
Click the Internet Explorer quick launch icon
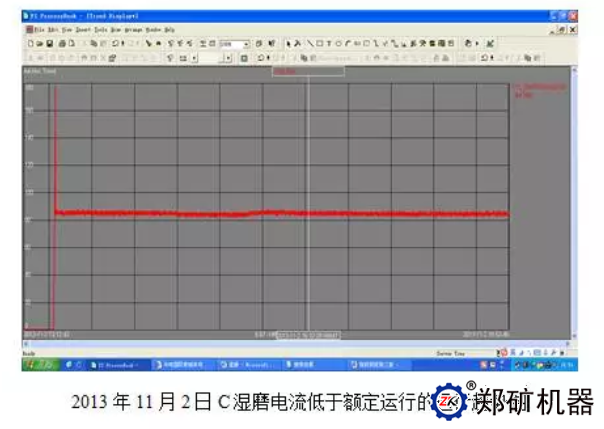tap(69, 365)
